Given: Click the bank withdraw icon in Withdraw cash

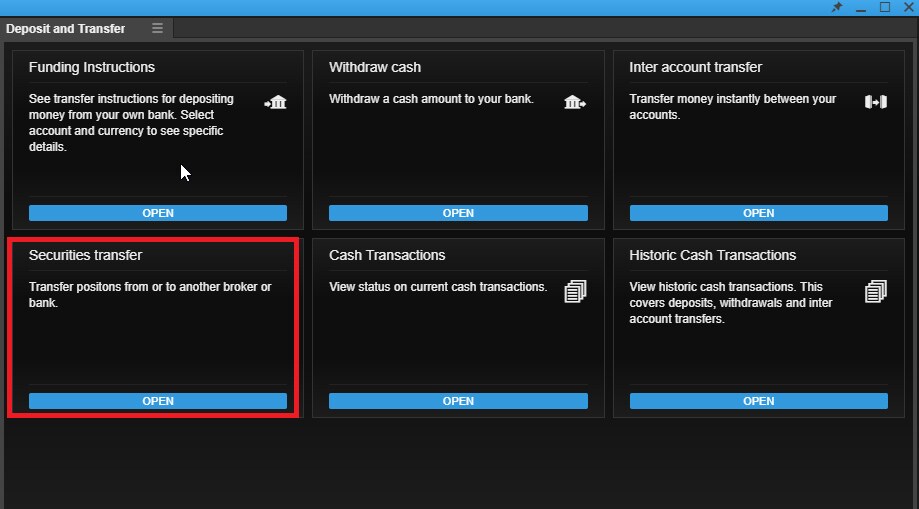Looking at the screenshot, I should point(575,103).
